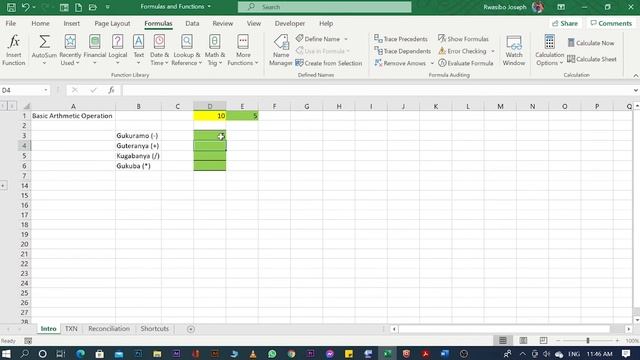Open the Watch Window

point(514,50)
